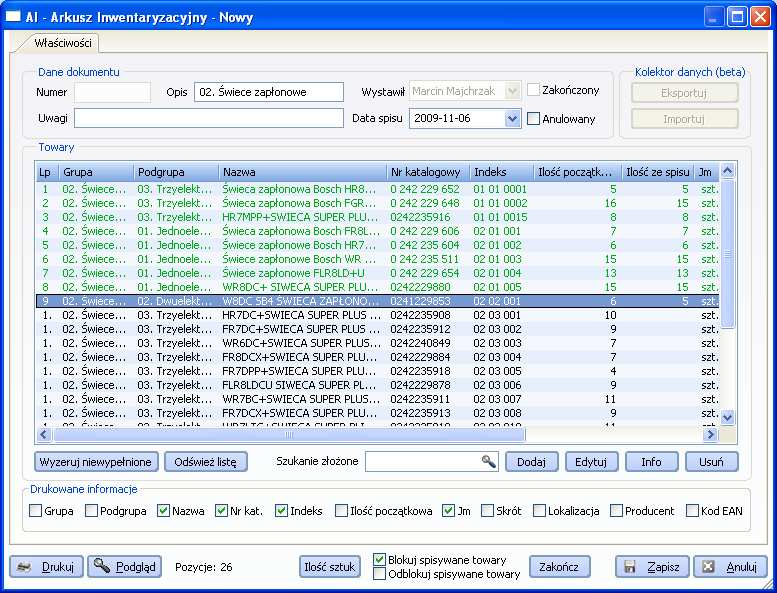777x593 pixels.
Task: Click the scroll left arrow of the goods list
Action: 43,434
